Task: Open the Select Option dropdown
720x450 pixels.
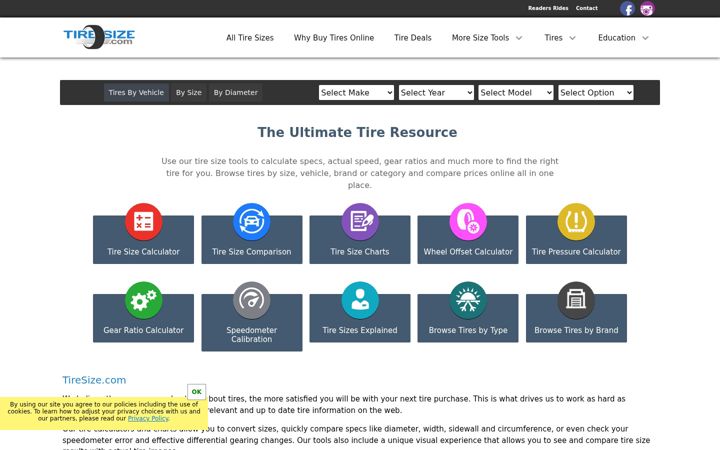Action: [596, 93]
